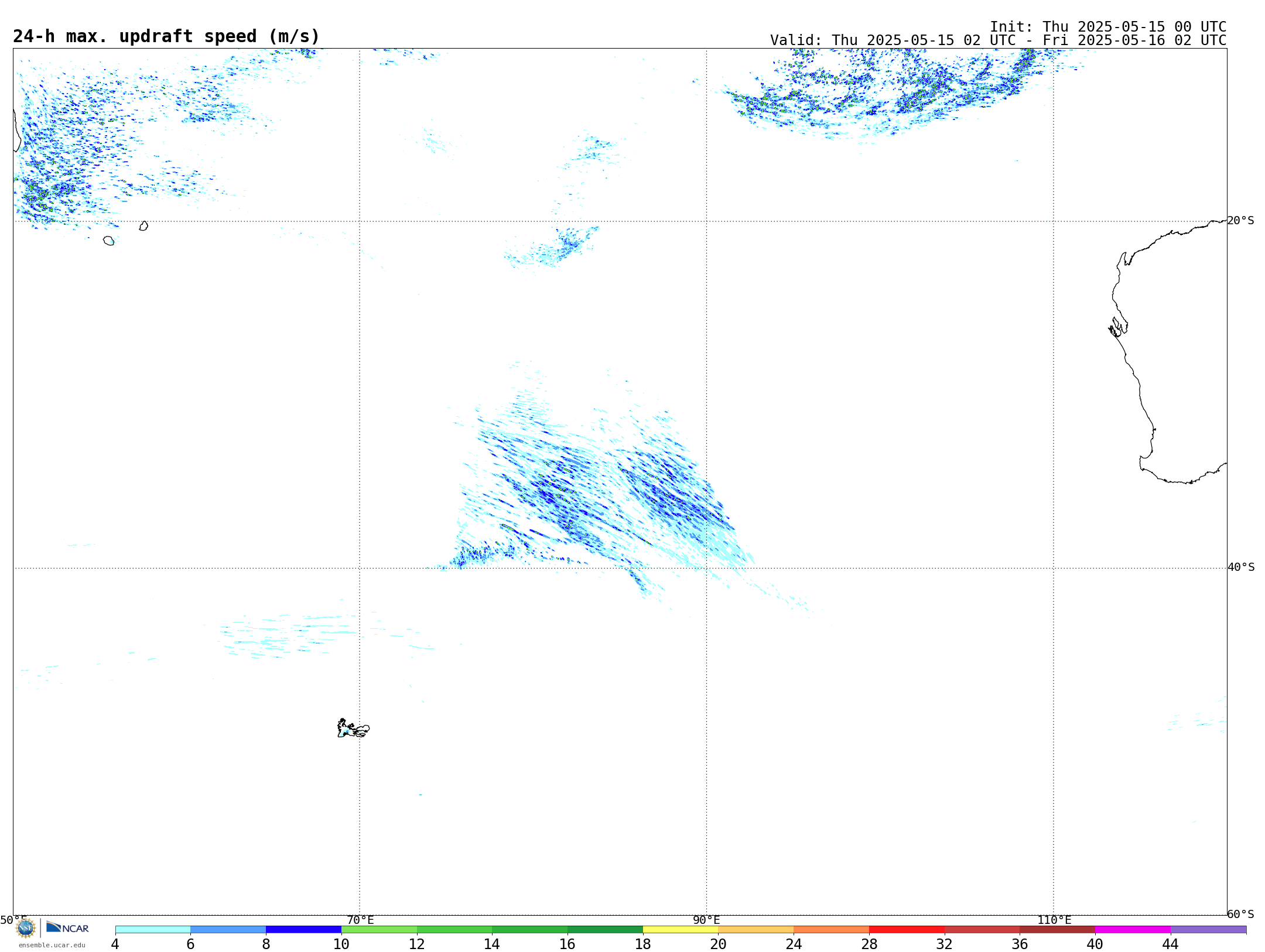Click the colorbar tick label '18'
Viewport: 1265px width, 952px height.
point(643,944)
